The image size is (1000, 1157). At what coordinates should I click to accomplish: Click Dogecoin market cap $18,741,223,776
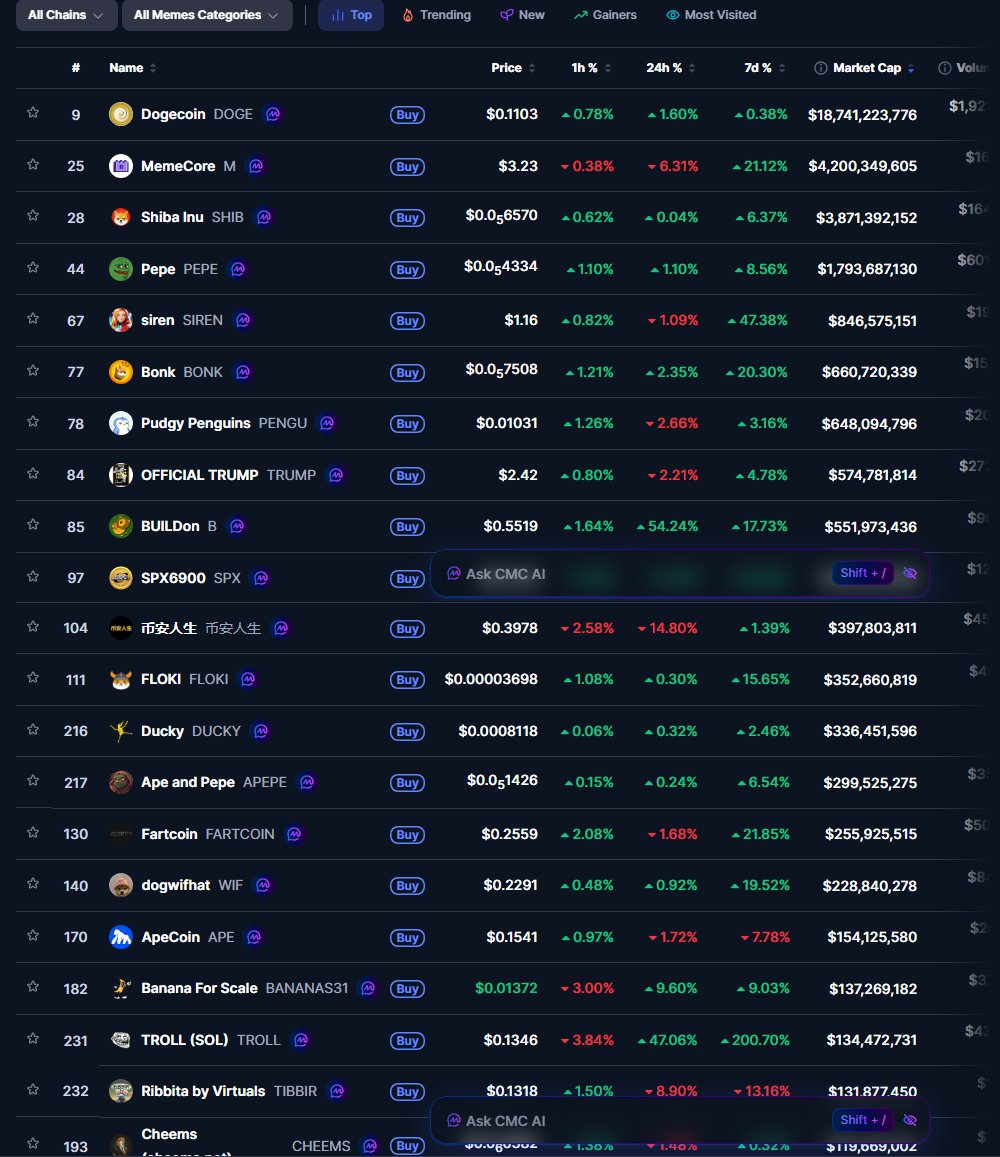click(862, 114)
